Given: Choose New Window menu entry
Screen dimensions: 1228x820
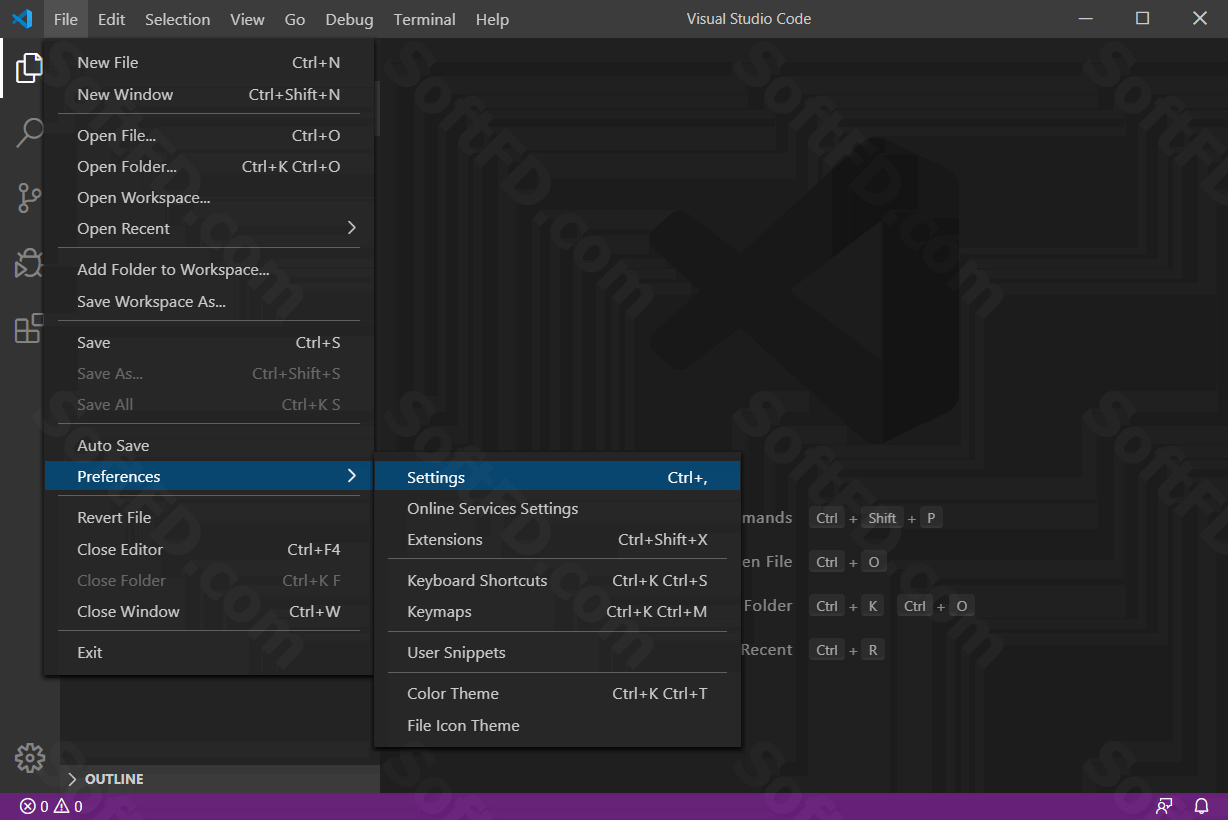Looking at the screenshot, I should pos(209,94).
